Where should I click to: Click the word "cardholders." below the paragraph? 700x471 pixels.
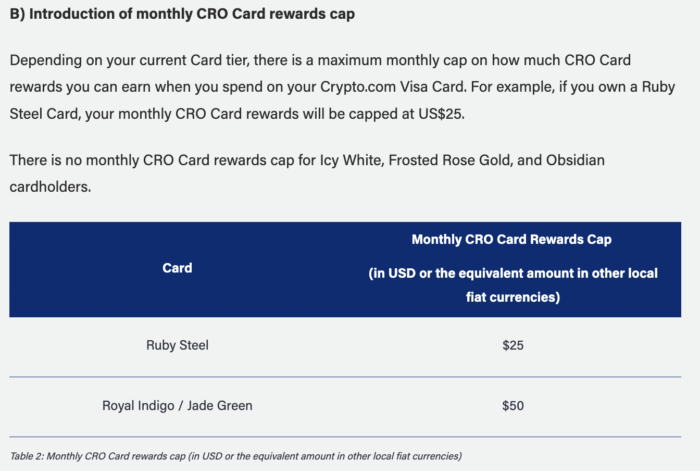pos(52,187)
